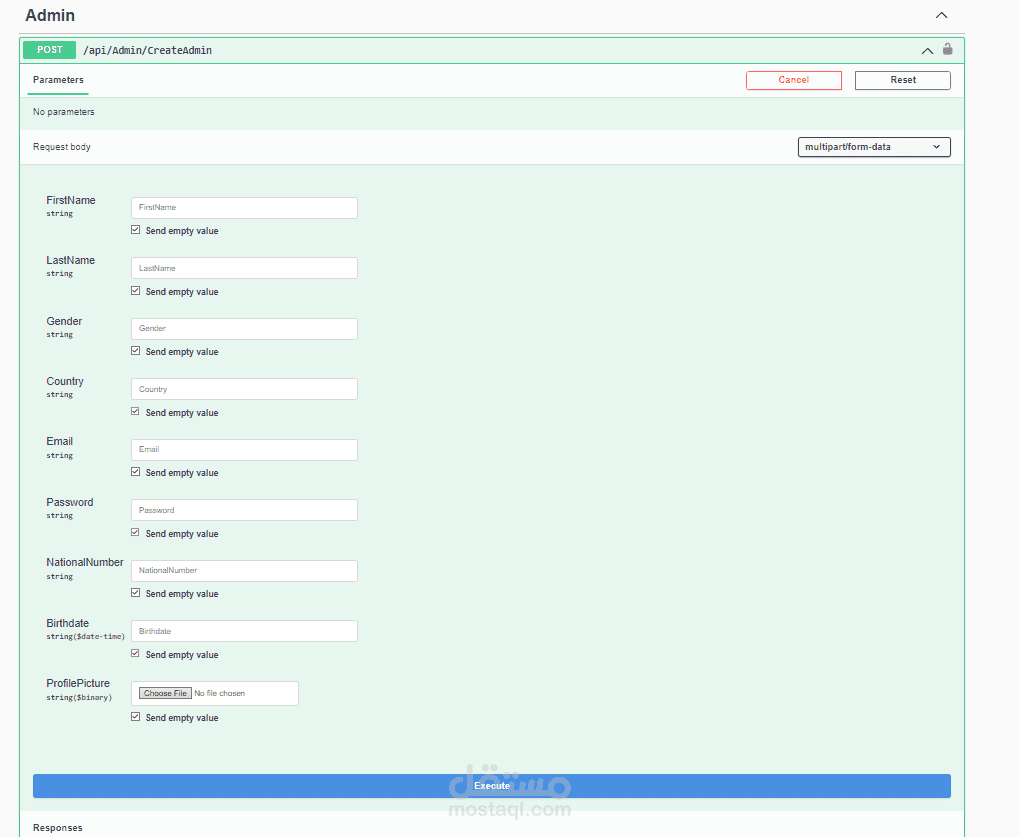Collapse the Admin section chevron
Screen dimensions: 1020x837
pyautogui.click(x=941, y=15)
